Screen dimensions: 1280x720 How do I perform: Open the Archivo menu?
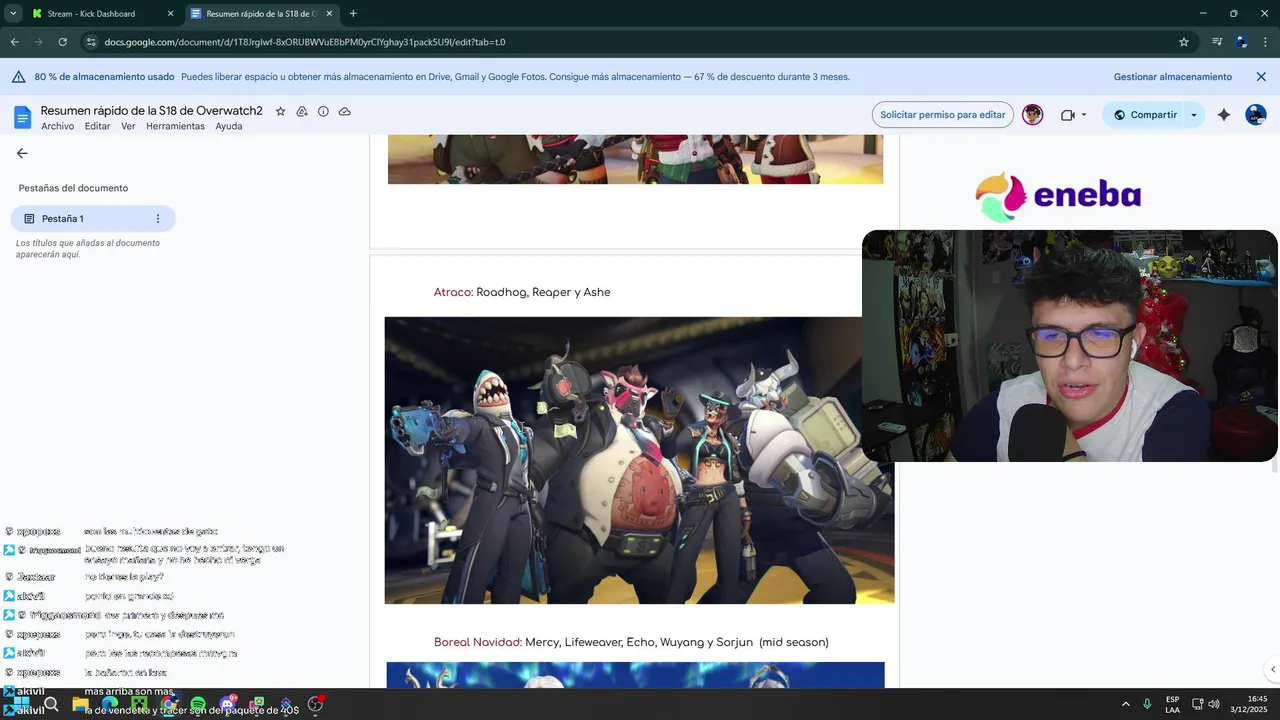point(58,126)
